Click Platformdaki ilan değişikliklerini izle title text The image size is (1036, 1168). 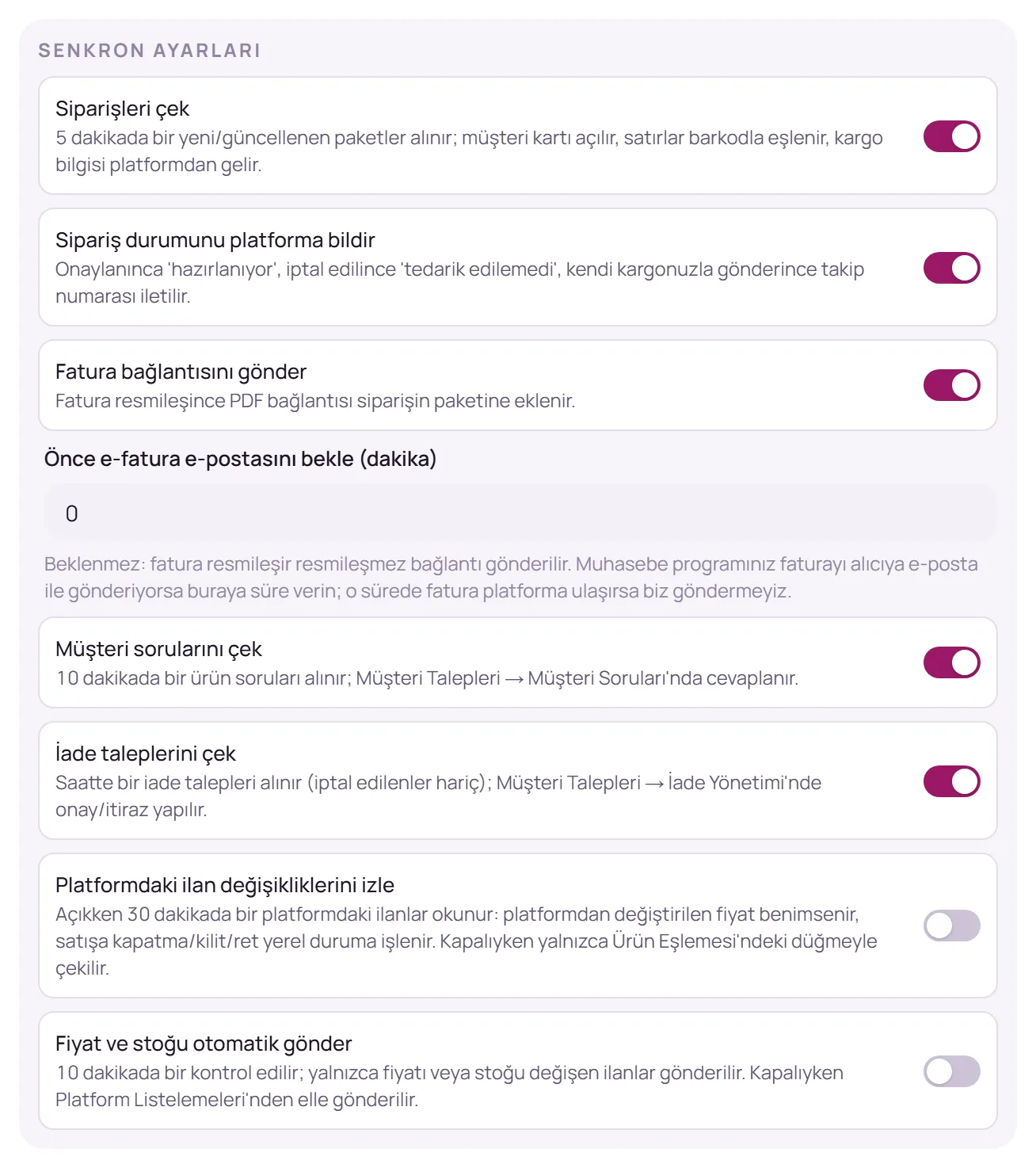[x=225, y=885]
